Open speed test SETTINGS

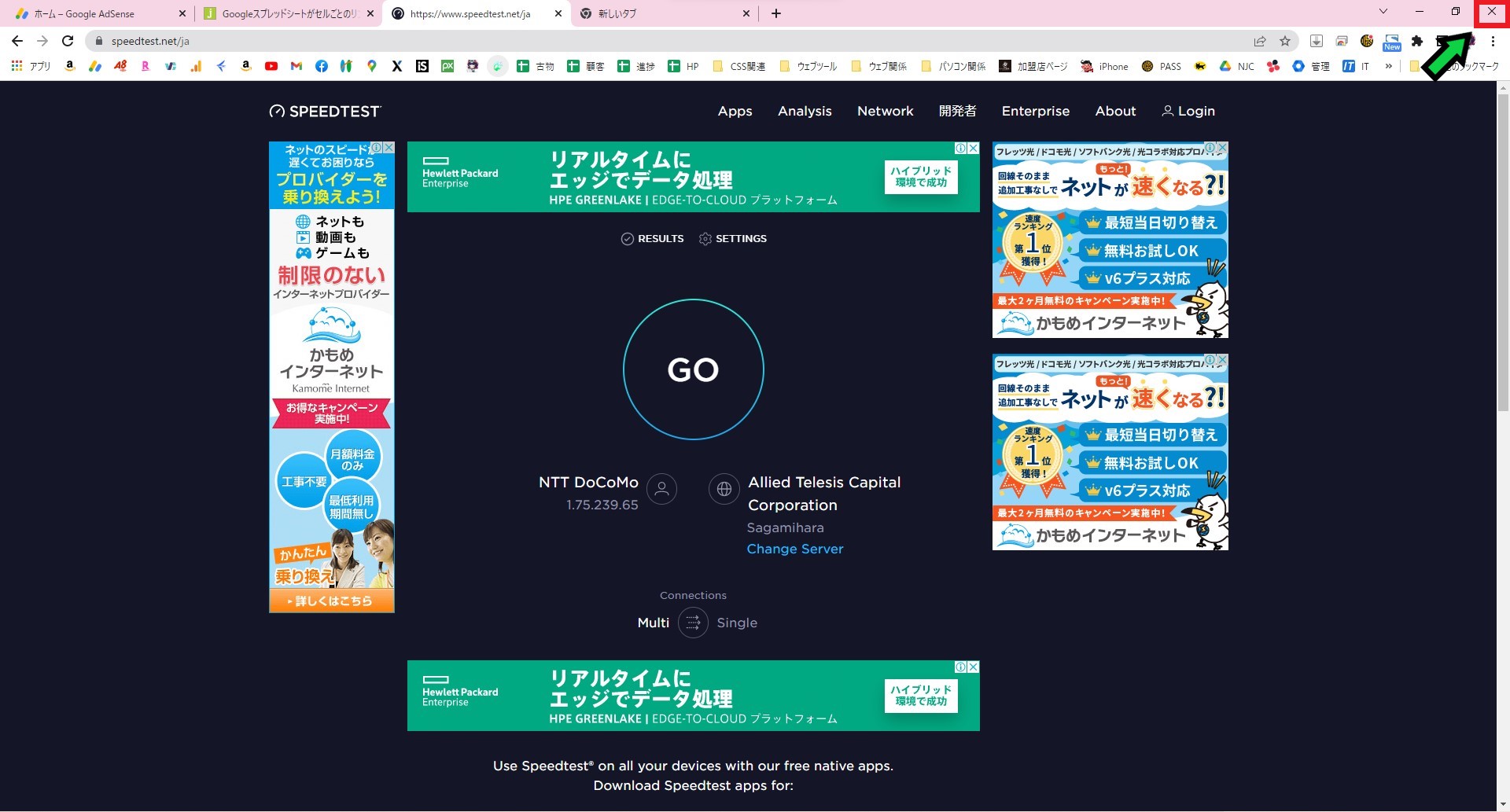tap(732, 238)
